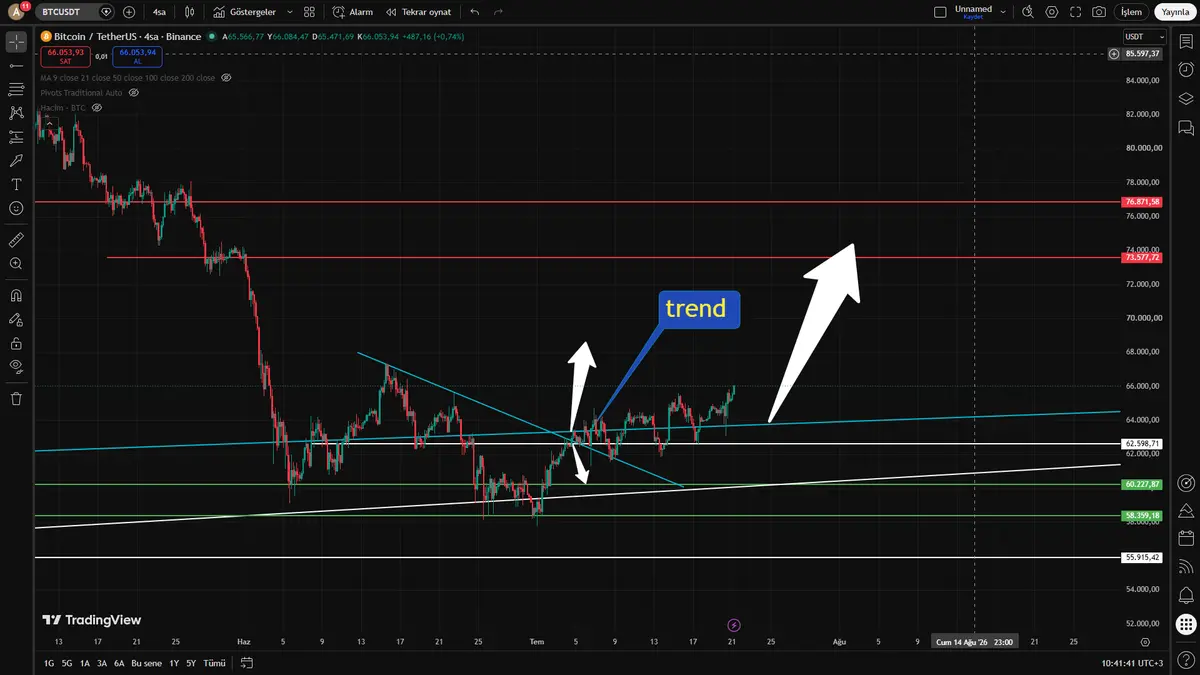The width and height of the screenshot is (1200, 675).
Task: Open the go-to-date calendar icon
Action: [247, 663]
